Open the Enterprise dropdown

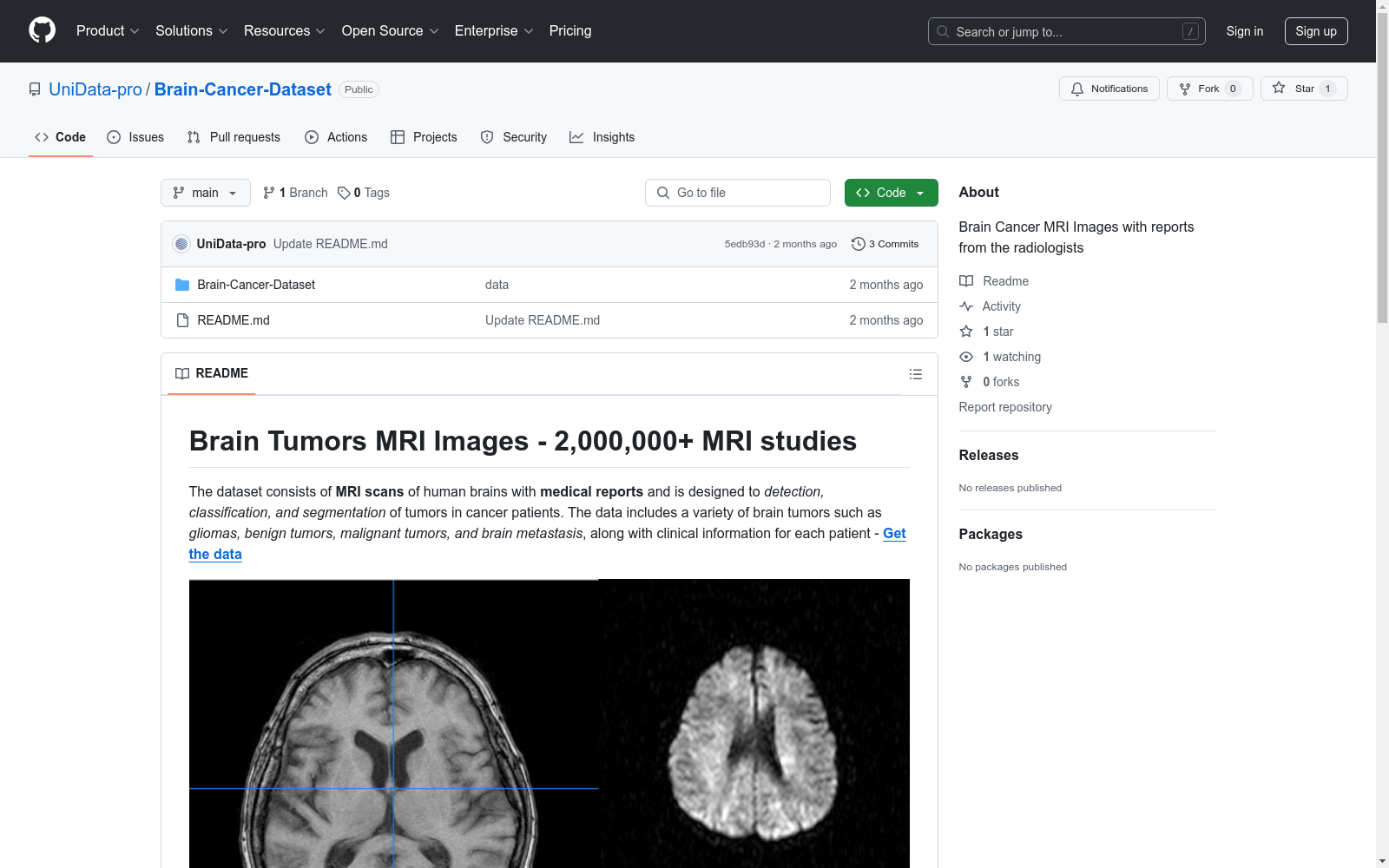coord(494,31)
